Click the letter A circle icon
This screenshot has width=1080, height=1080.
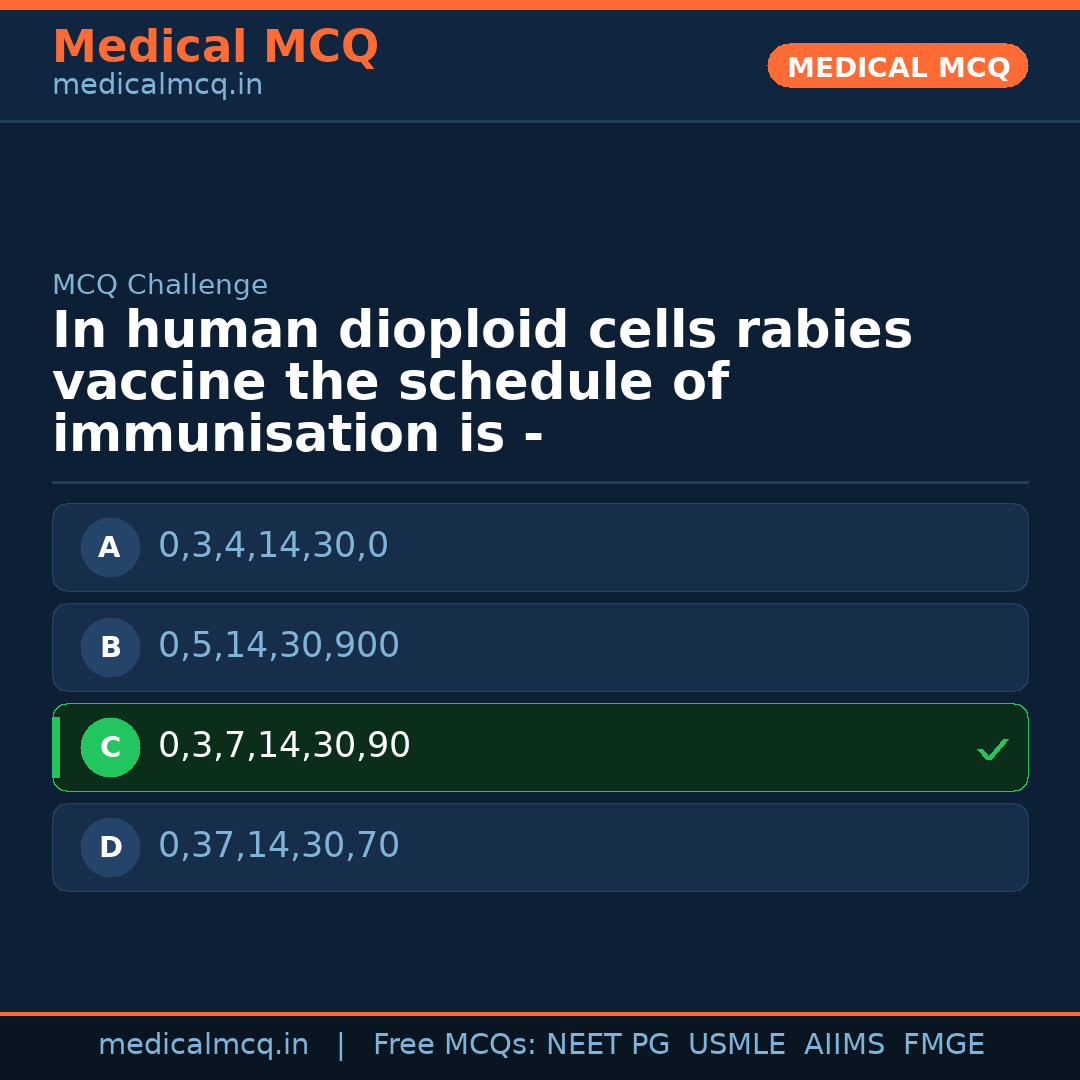pos(110,547)
